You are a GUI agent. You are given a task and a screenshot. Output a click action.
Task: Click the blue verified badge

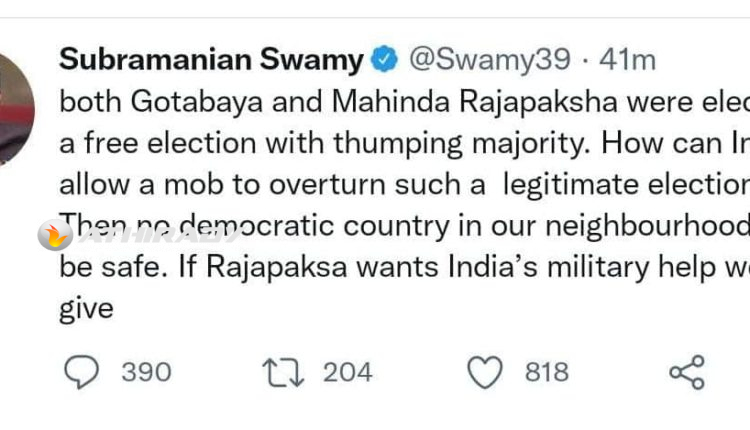coord(384,60)
